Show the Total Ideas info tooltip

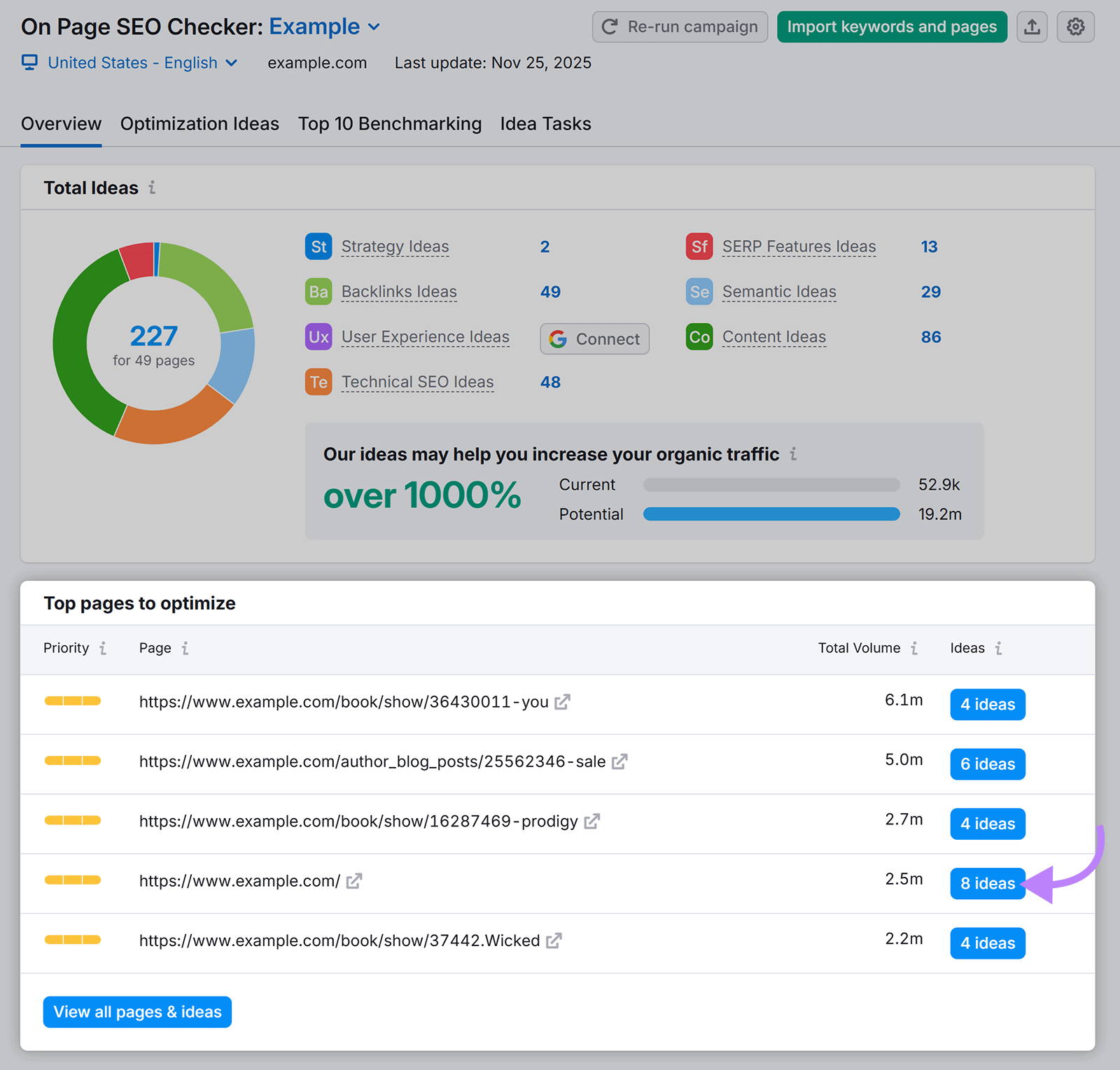[153, 188]
